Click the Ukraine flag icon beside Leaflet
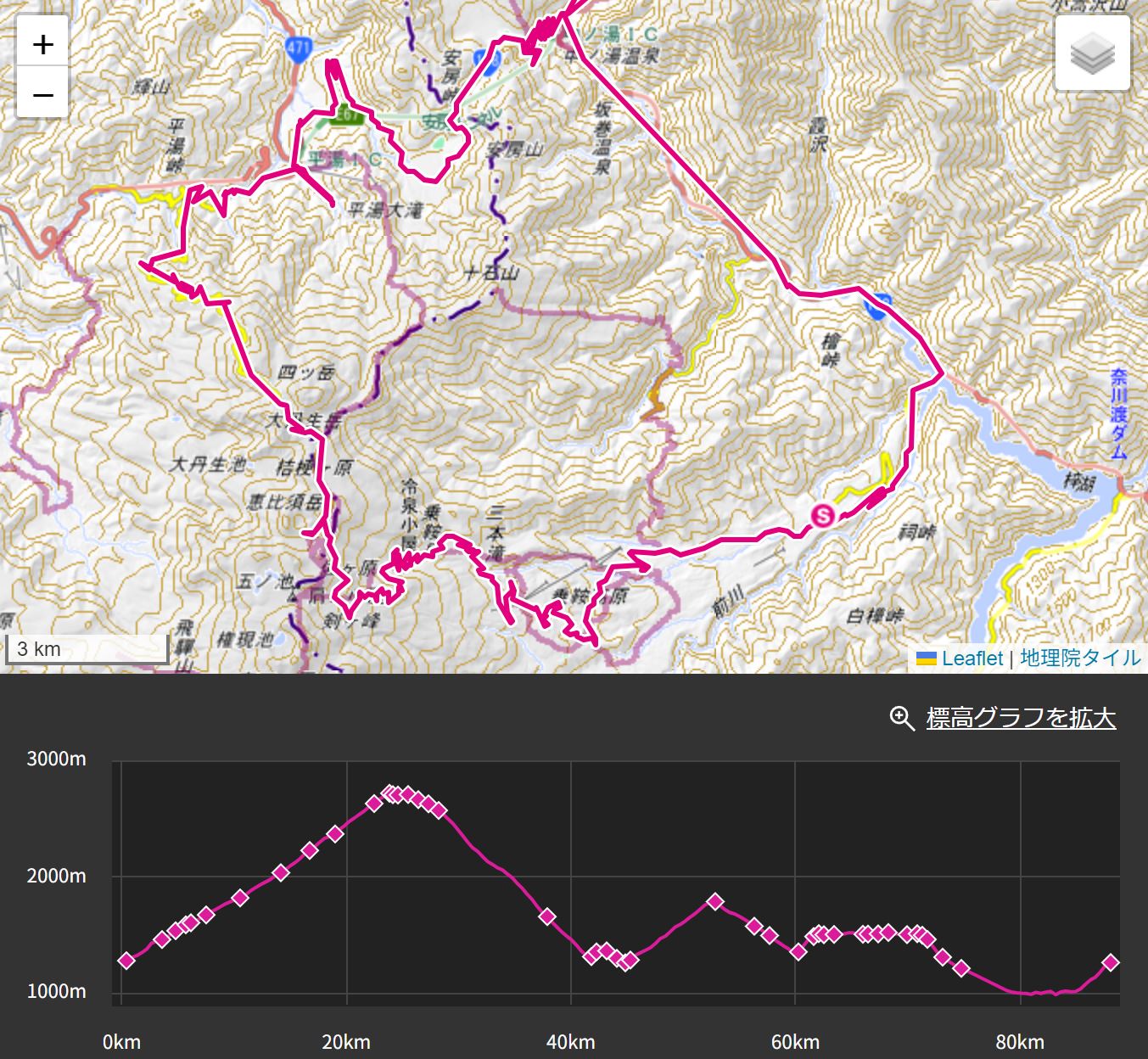 pos(927,658)
